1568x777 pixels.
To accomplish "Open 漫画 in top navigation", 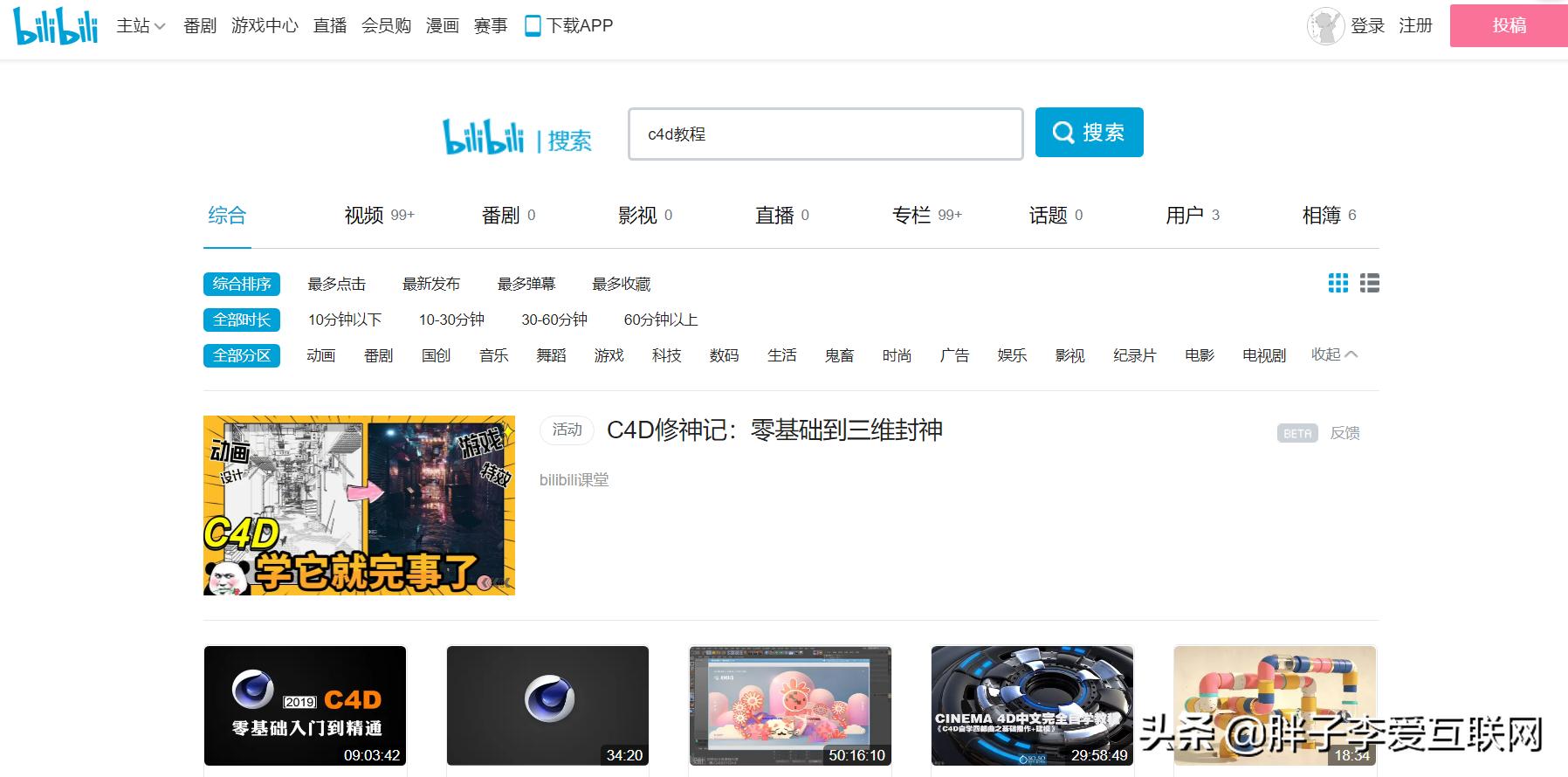I will [x=443, y=26].
